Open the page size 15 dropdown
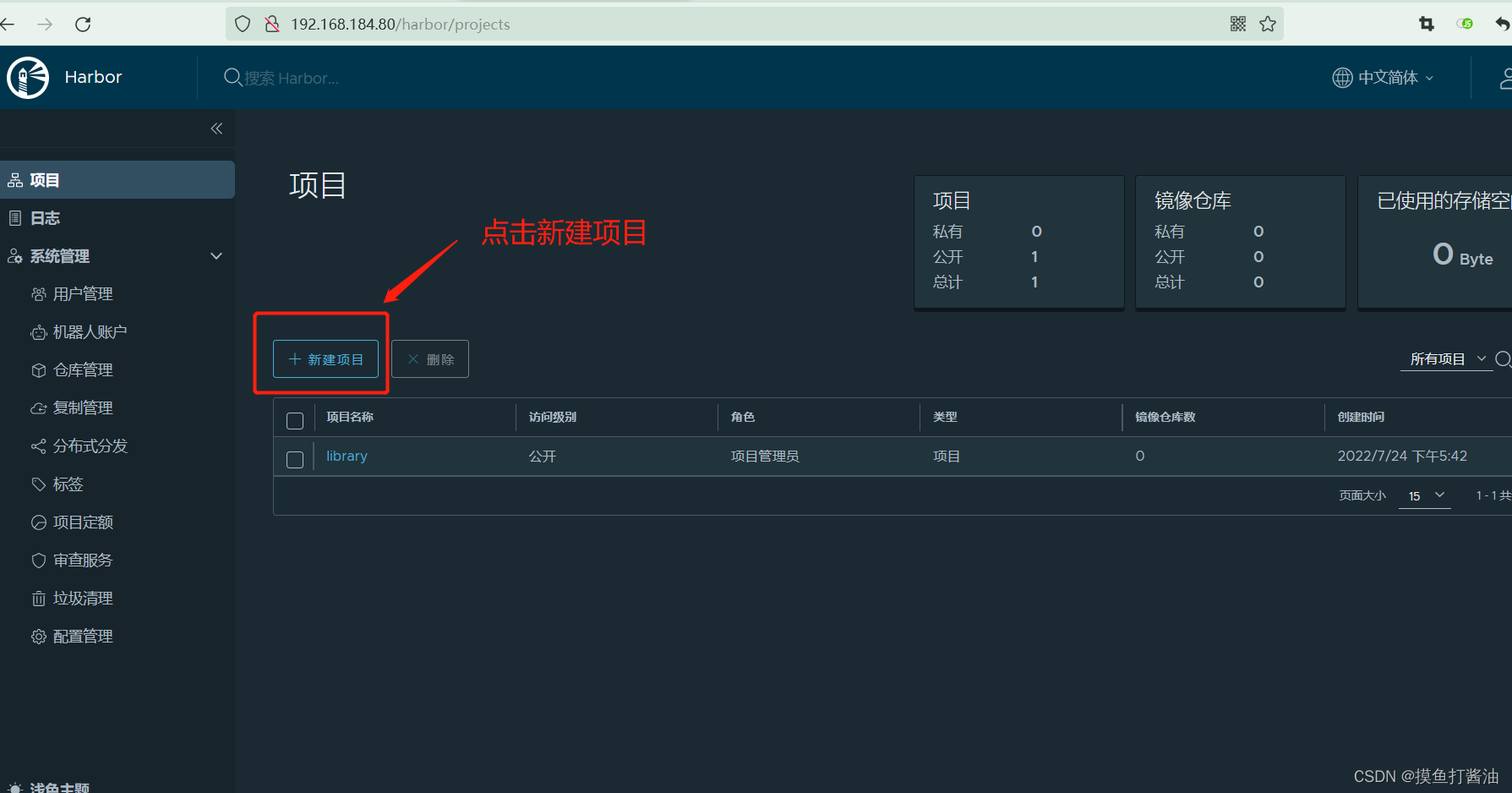This screenshot has height=793, width=1512. coord(1425,495)
